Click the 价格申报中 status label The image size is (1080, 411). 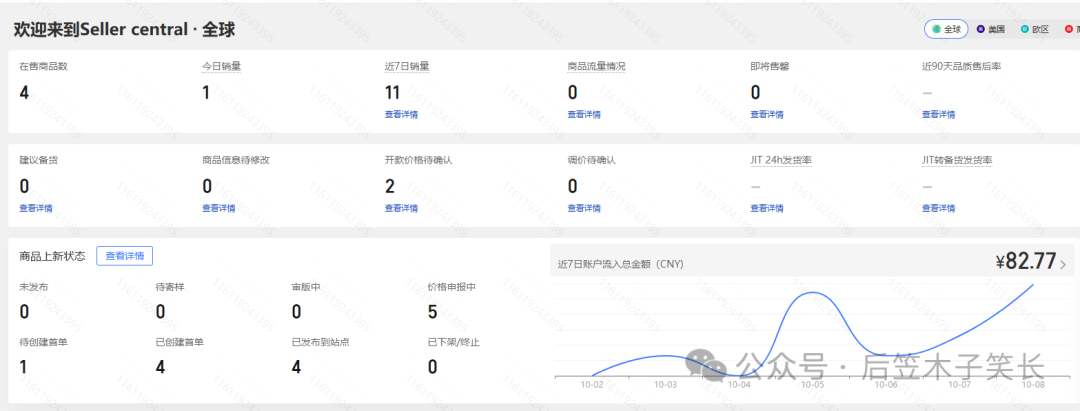click(x=452, y=287)
